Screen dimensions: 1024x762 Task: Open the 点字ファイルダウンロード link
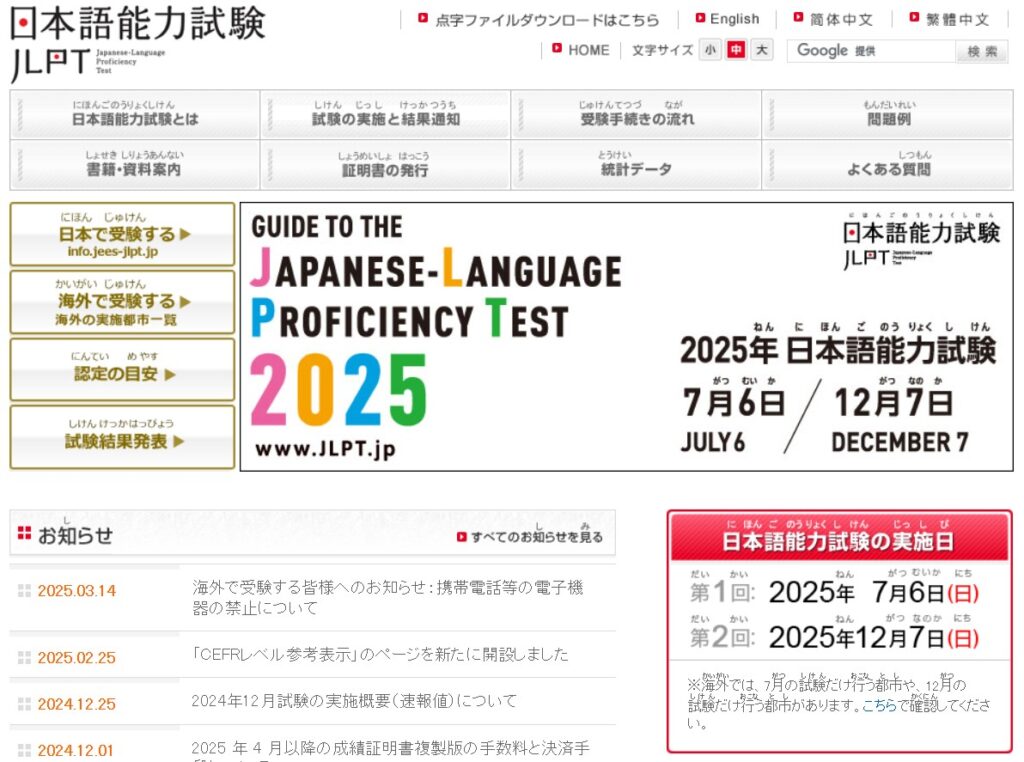click(x=547, y=20)
